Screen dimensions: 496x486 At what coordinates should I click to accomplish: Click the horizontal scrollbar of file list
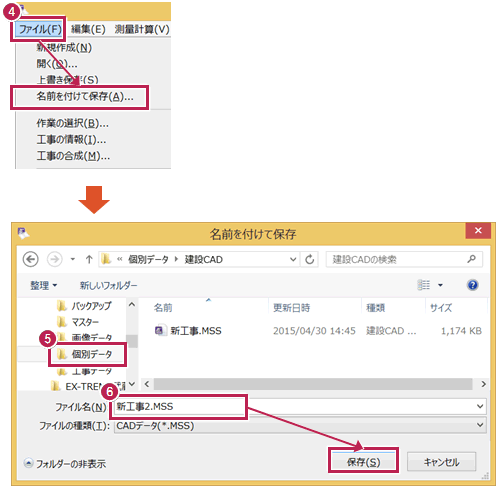(x=313, y=384)
